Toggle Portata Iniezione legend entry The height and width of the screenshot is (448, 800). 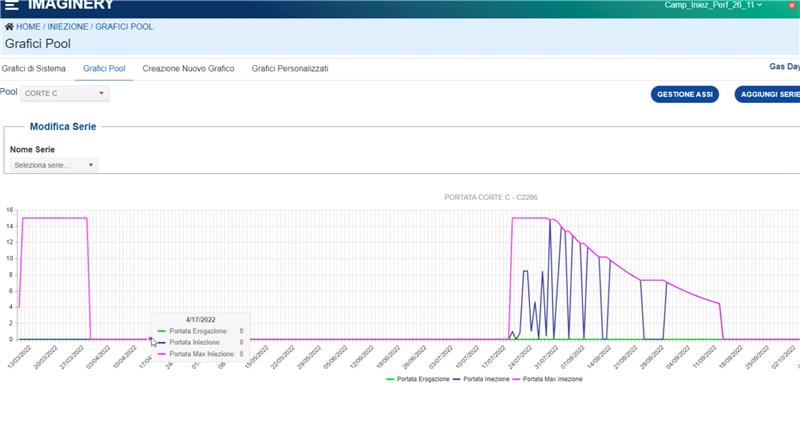point(481,379)
